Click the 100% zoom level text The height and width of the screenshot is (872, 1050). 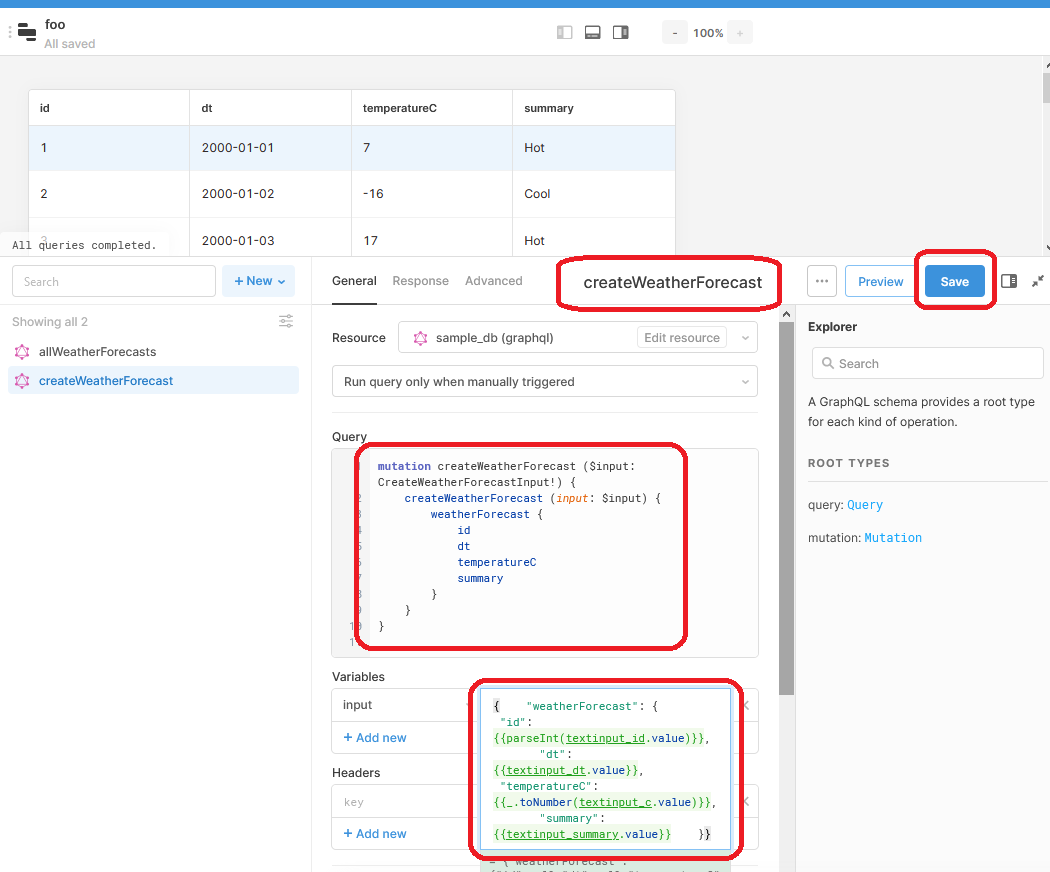pyautogui.click(x=708, y=33)
